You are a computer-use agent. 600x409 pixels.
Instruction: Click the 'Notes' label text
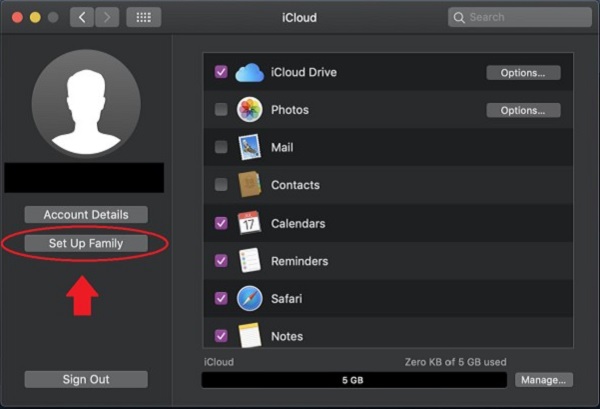click(x=287, y=336)
